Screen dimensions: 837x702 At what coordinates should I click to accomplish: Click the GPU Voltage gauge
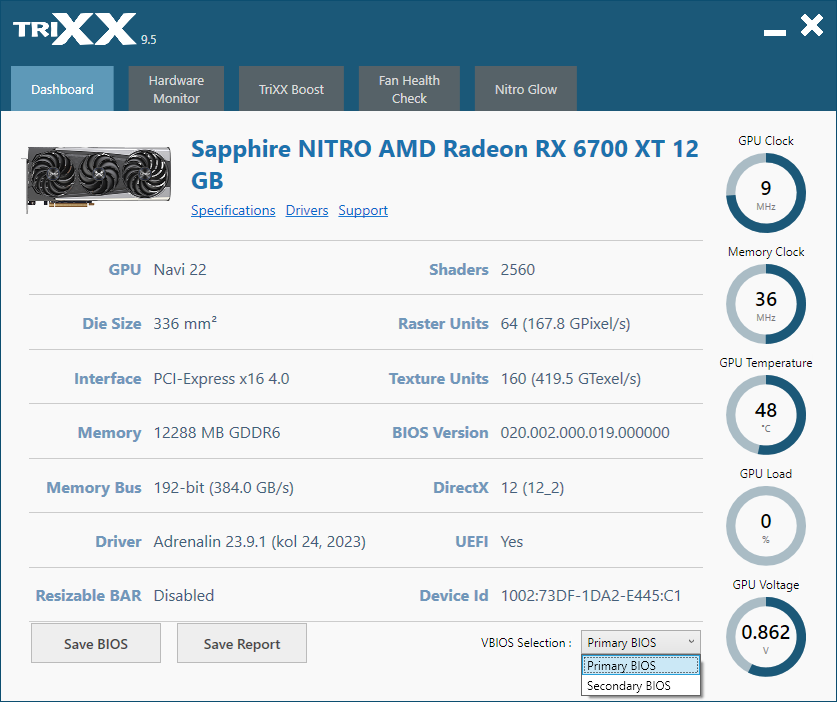(765, 637)
